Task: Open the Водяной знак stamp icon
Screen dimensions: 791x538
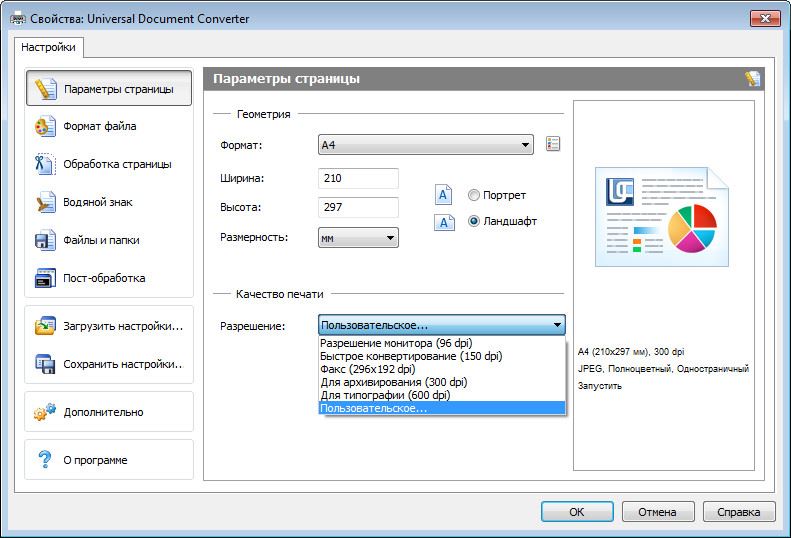Action: (x=45, y=203)
